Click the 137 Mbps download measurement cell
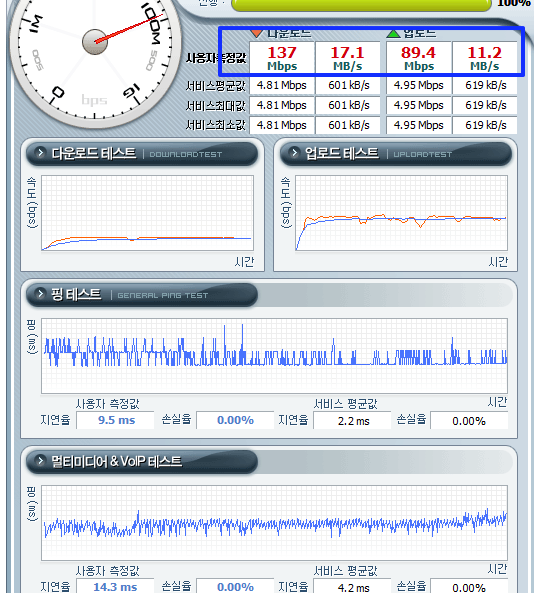This screenshot has width=534, height=593. (x=282, y=57)
